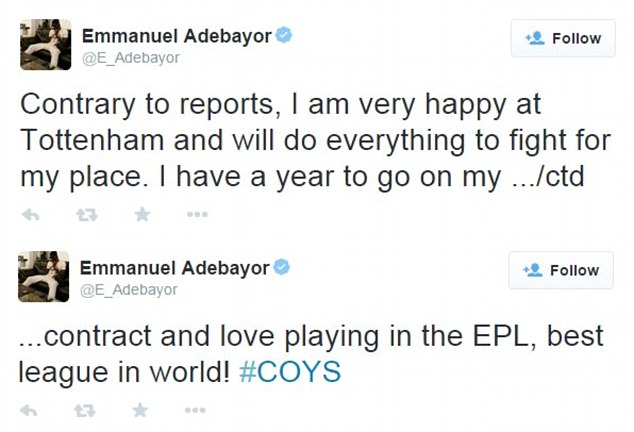Image resolution: width=634 pixels, height=432 pixels.
Task: Open the profile avatar on the bottom tweet
Action: click(43, 277)
